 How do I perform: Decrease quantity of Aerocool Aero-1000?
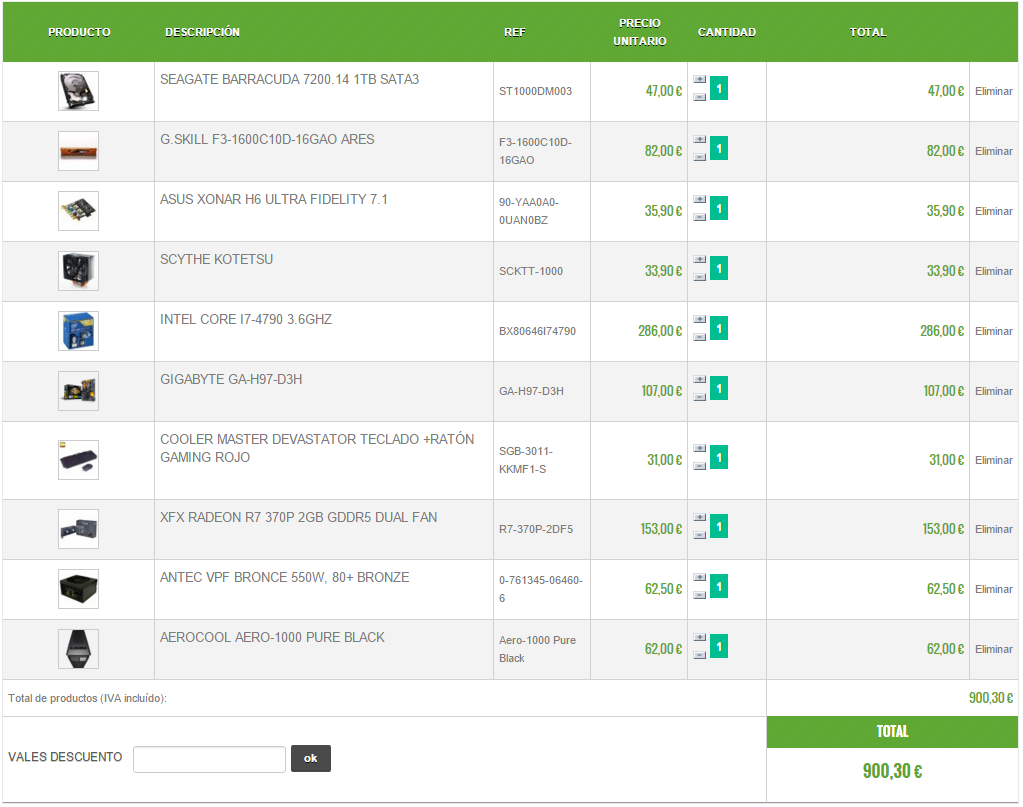click(x=699, y=656)
